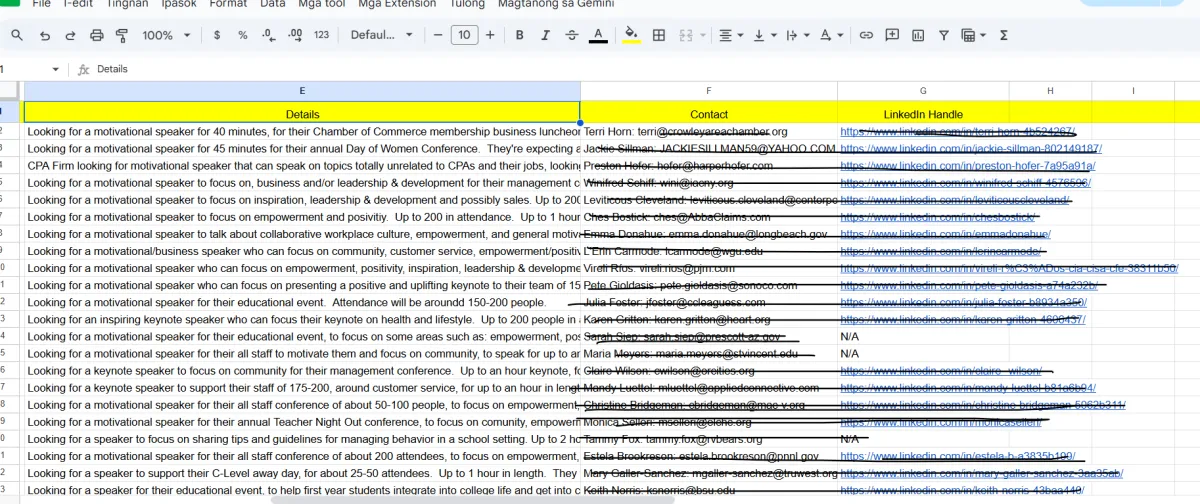1200x504 pixels.
Task: Open the Ipasok menu
Action: [x=178, y=4]
